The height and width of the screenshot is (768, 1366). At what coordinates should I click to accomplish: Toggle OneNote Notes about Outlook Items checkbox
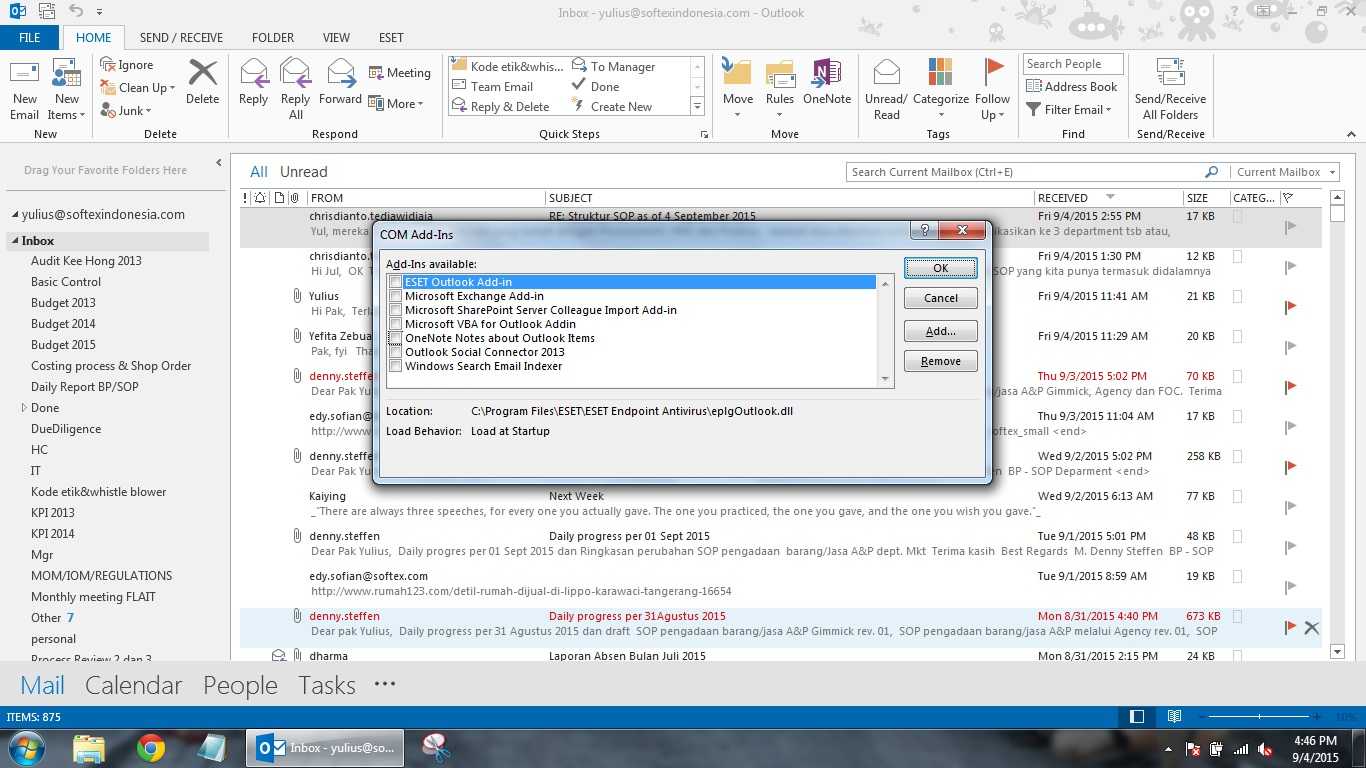396,339
